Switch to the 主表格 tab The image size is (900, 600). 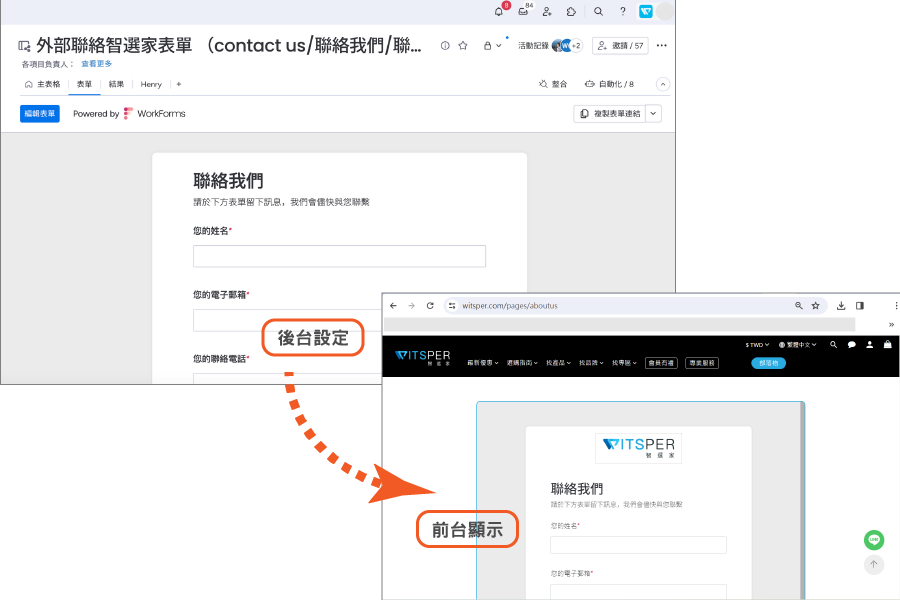pyautogui.click(x=43, y=84)
